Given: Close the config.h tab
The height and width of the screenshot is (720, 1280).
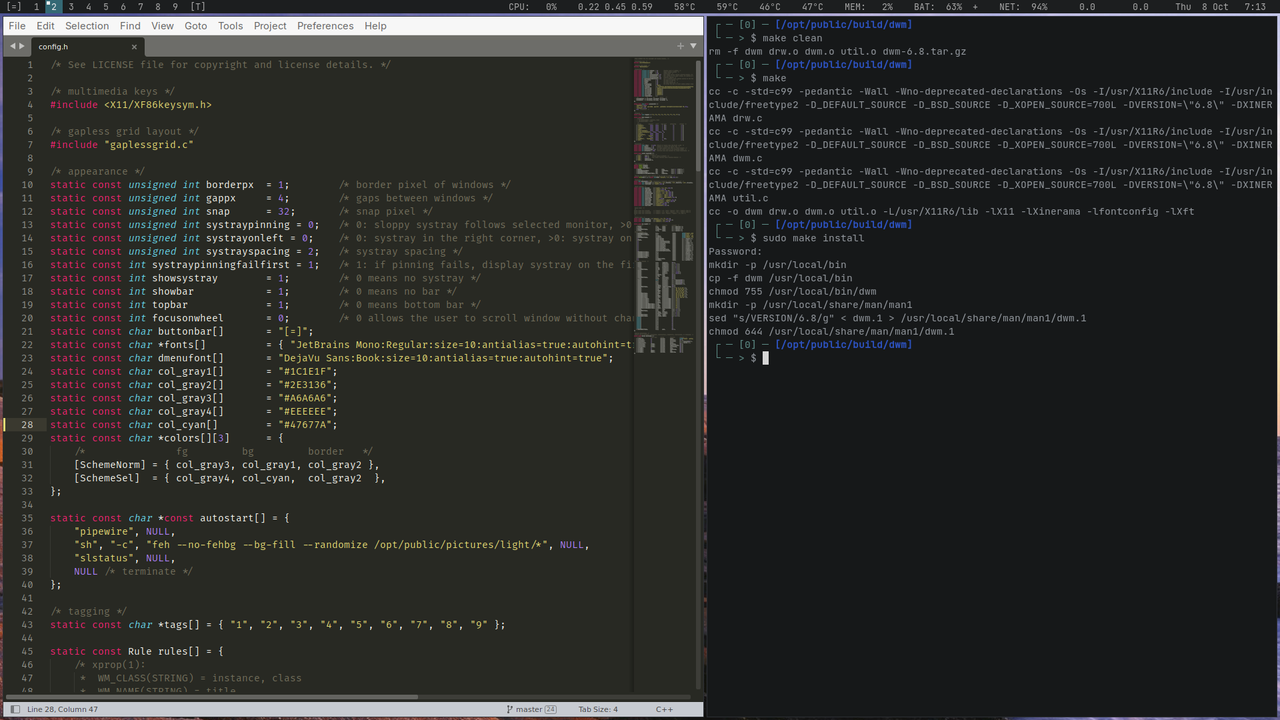Looking at the screenshot, I should click(135, 46).
